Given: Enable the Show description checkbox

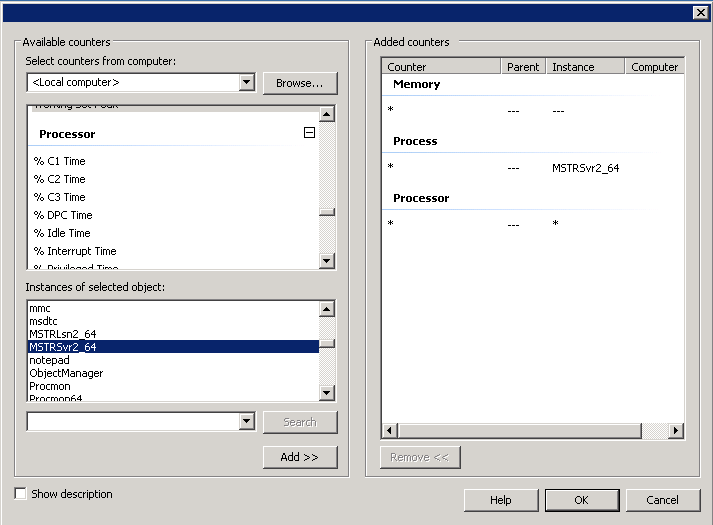Looking at the screenshot, I should click(21, 494).
